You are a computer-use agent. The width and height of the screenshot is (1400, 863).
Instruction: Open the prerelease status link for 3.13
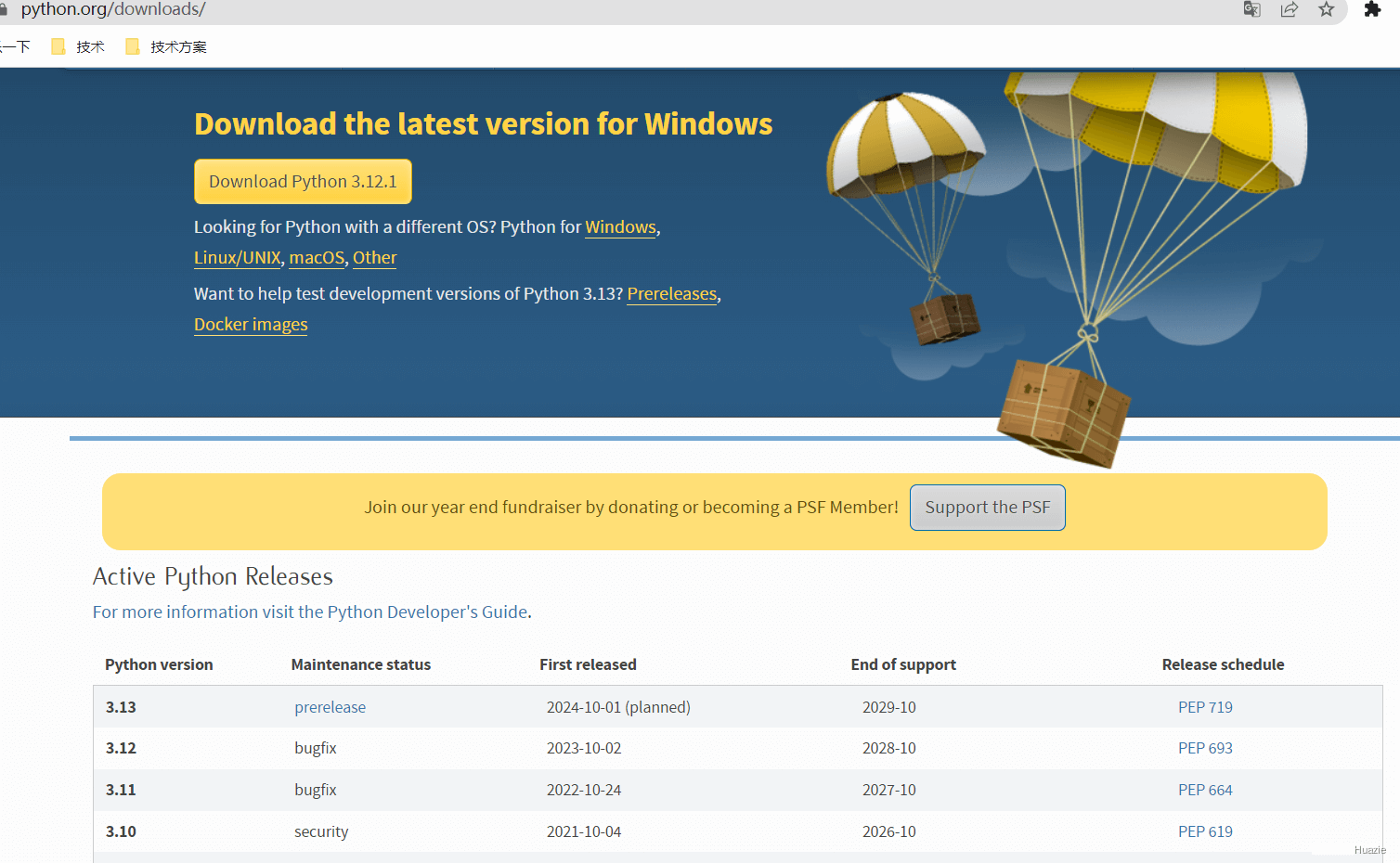pyautogui.click(x=331, y=707)
